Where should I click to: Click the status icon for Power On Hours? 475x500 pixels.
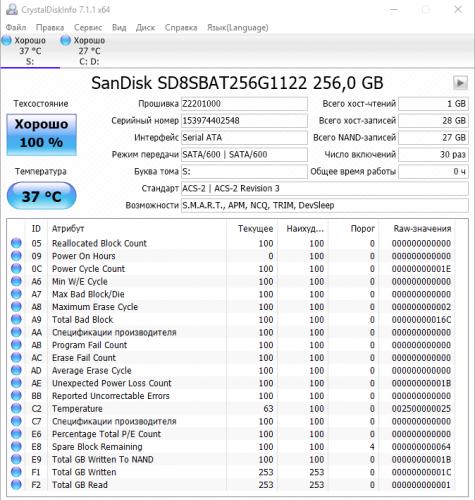coord(16,256)
